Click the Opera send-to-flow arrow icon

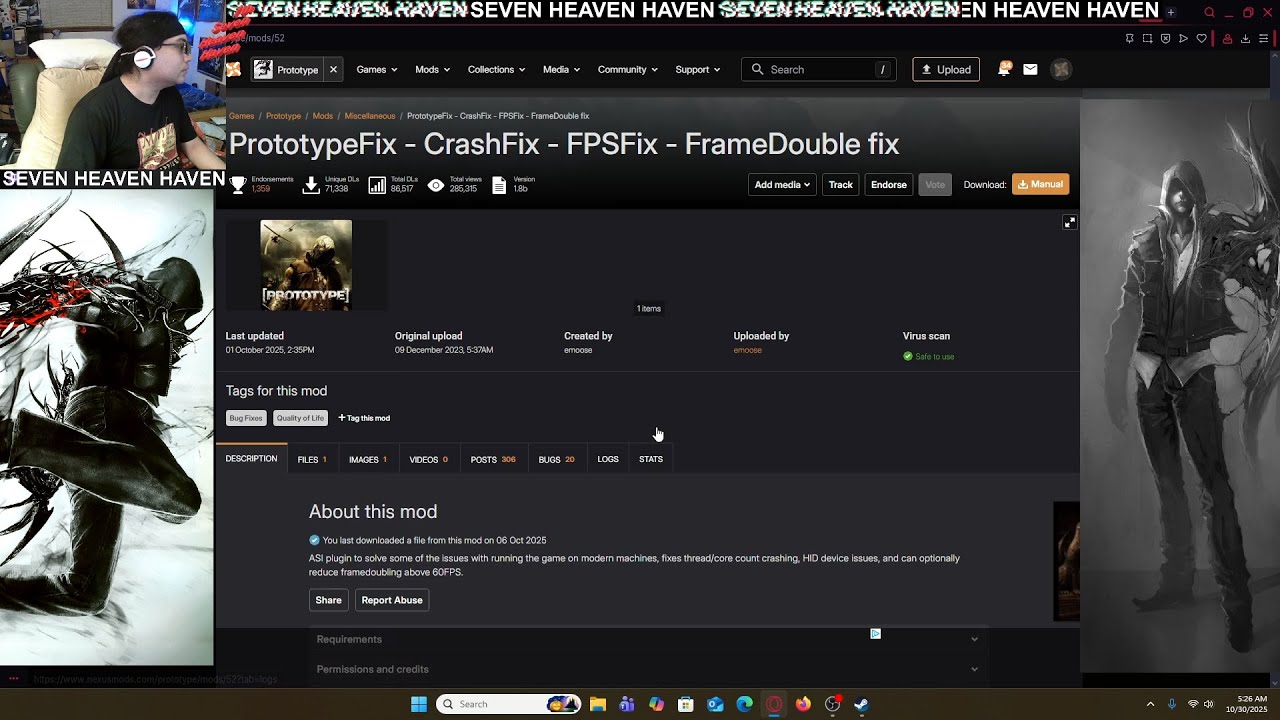[1183, 38]
